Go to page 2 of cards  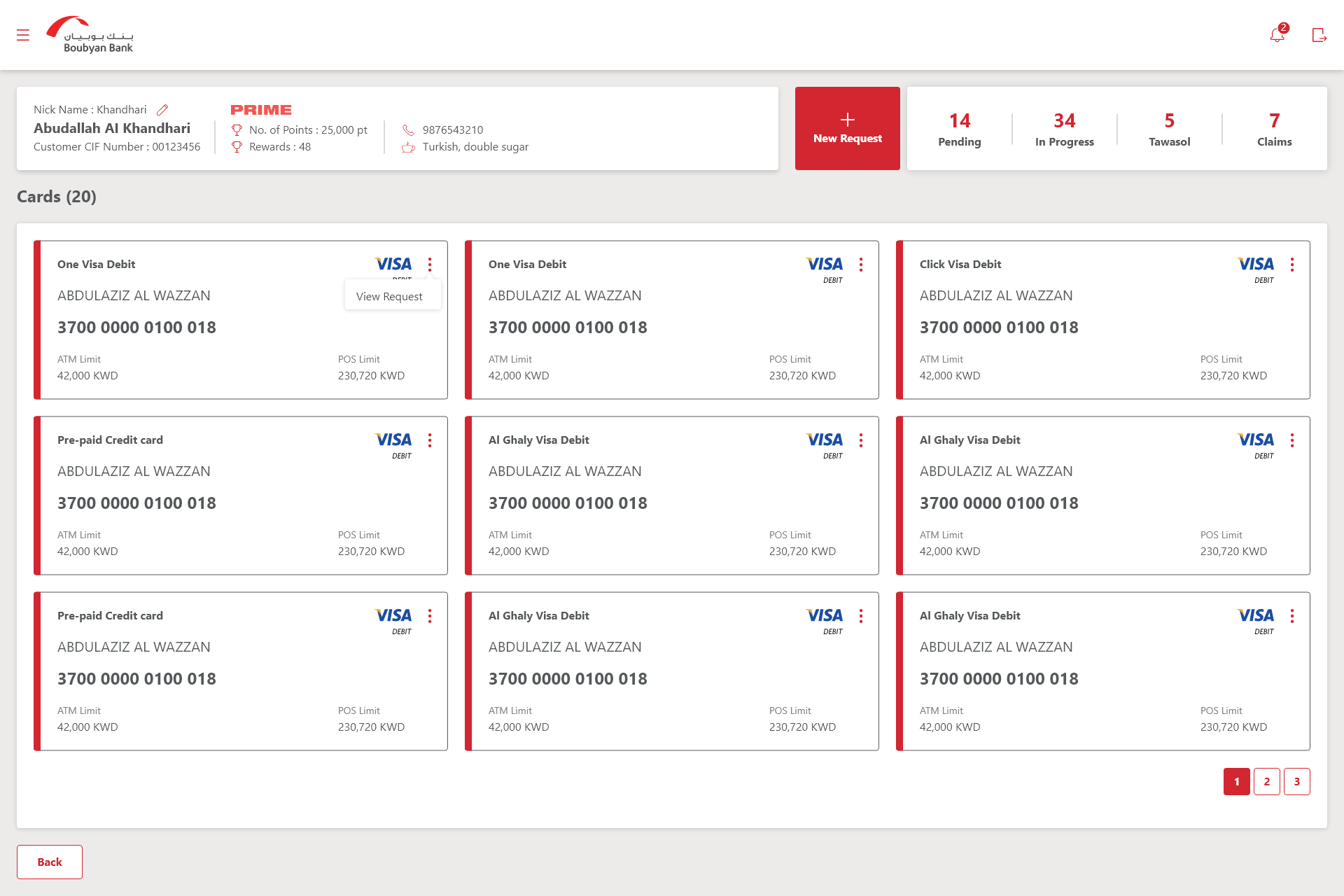(x=1266, y=782)
